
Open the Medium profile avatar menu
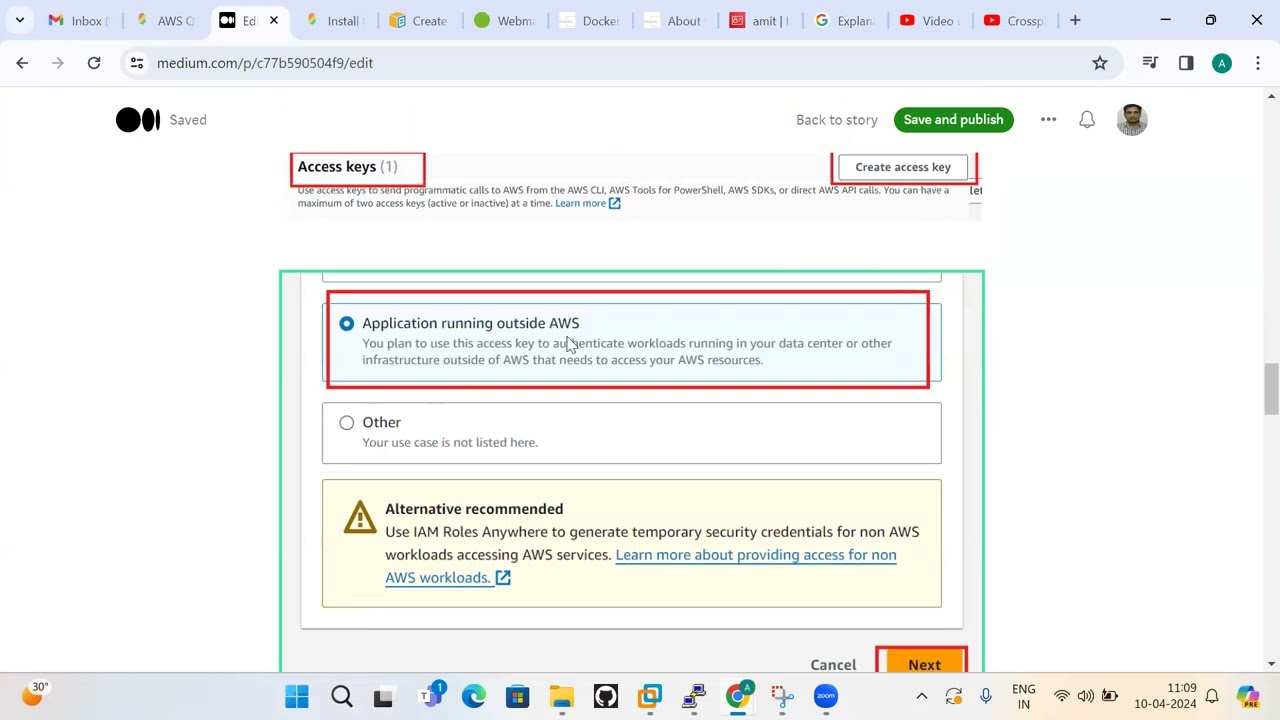(x=1132, y=120)
